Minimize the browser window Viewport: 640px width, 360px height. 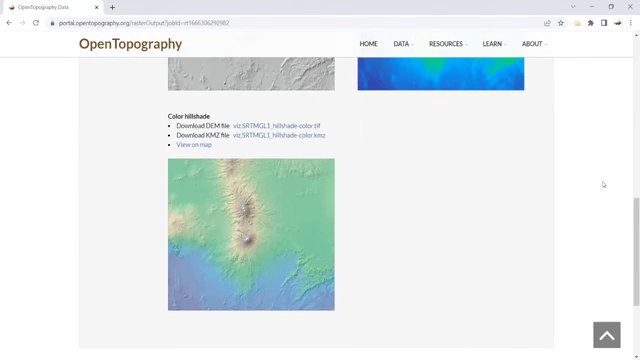pos(592,7)
